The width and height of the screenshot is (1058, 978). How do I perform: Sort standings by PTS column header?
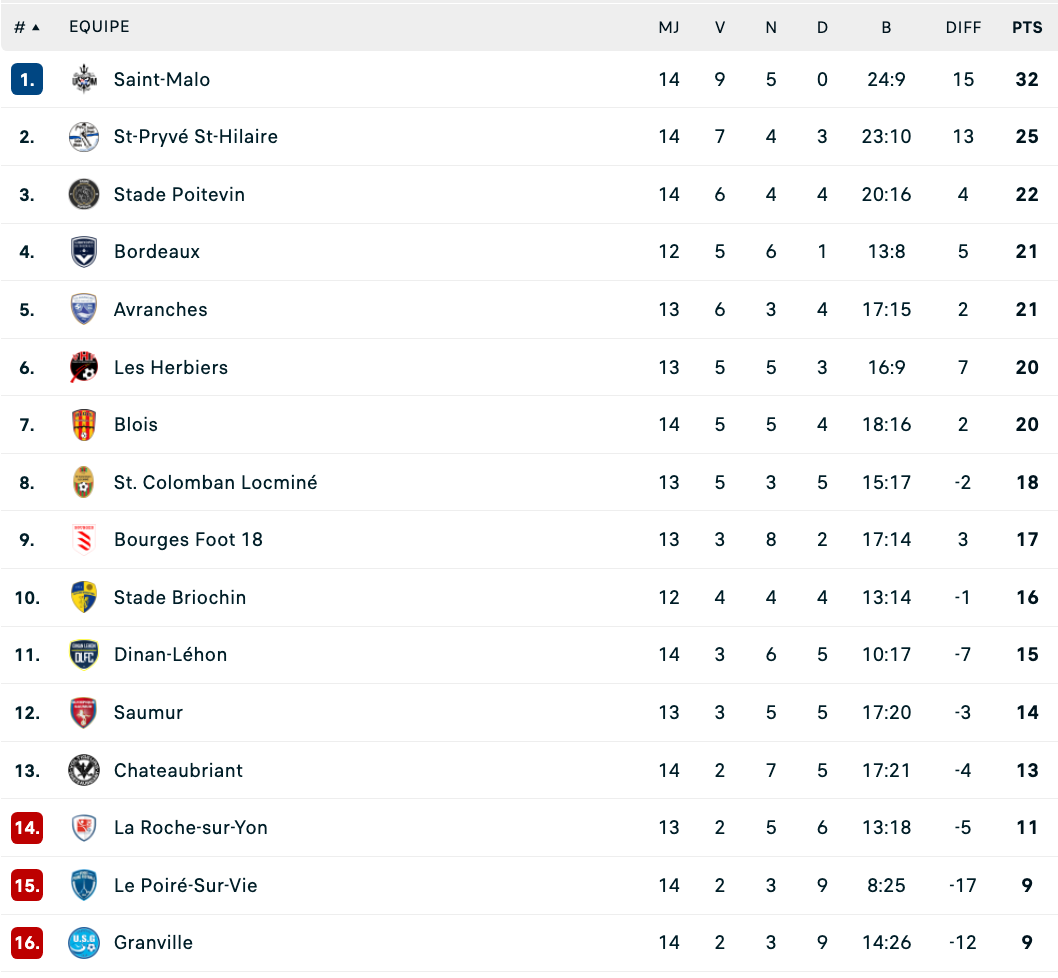pyautogui.click(x=1027, y=27)
